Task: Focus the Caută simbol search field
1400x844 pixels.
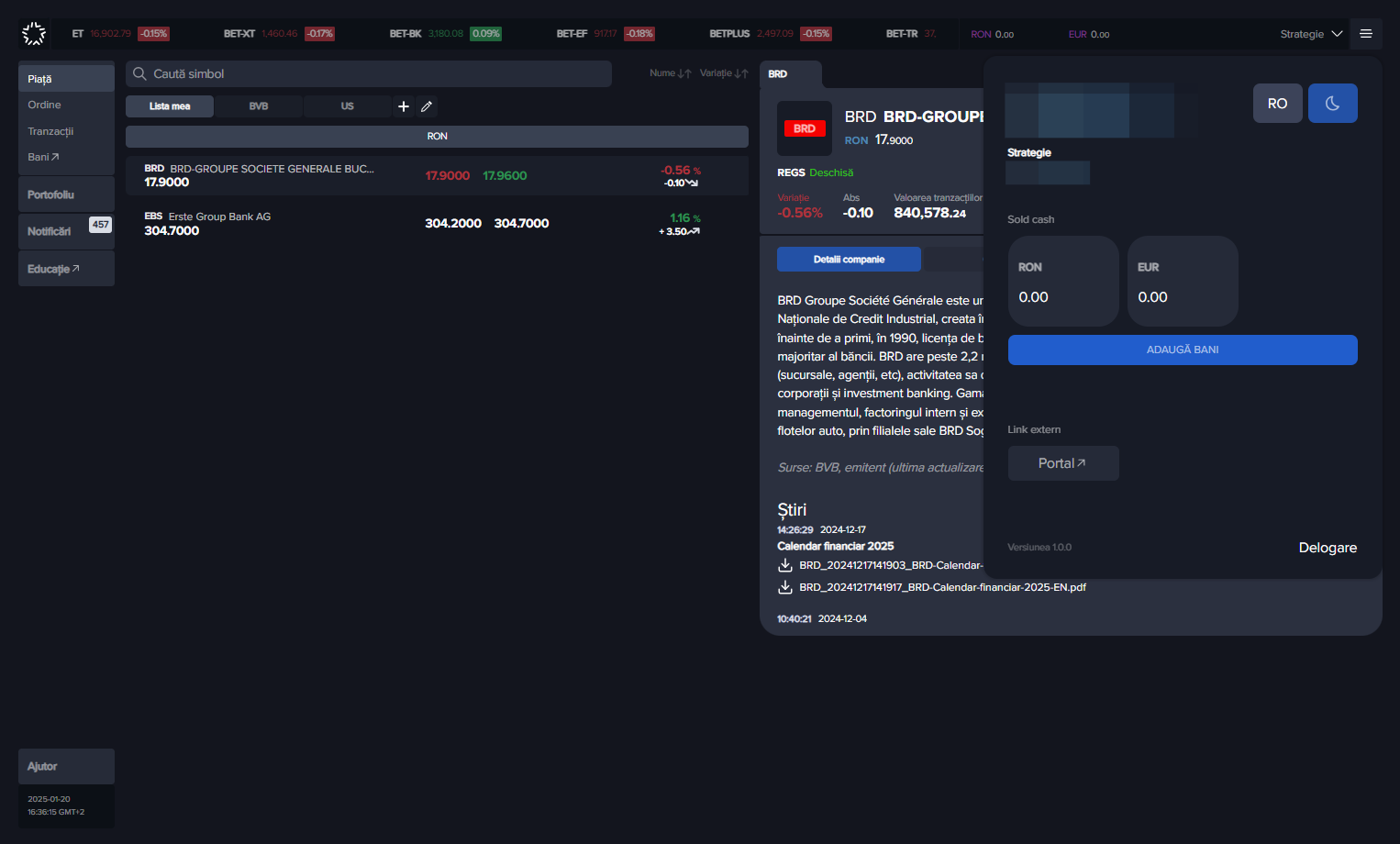Action: (x=369, y=73)
